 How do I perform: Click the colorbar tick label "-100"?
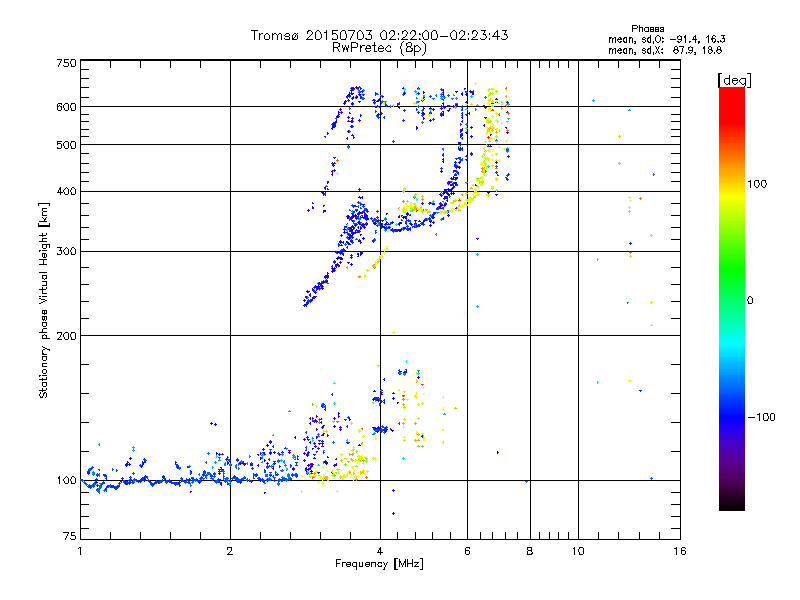pos(761,417)
